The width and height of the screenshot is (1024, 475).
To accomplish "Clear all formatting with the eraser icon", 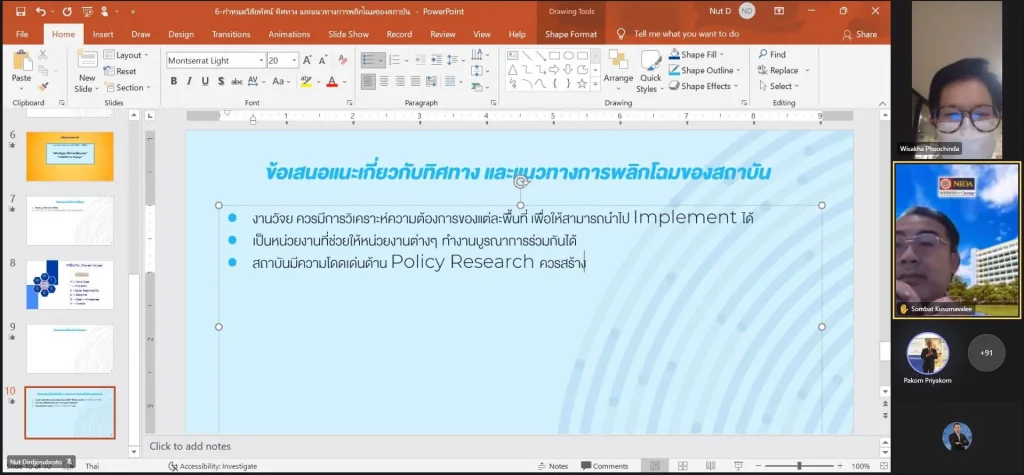I will pos(343,60).
